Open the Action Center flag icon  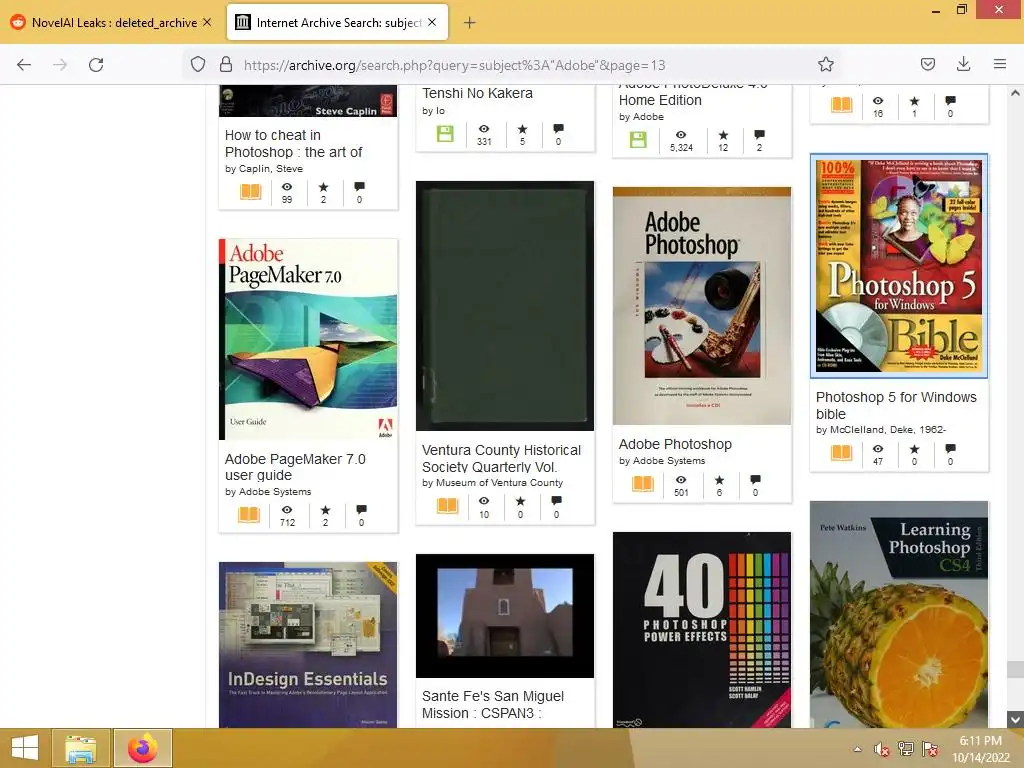[x=930, y=749]
